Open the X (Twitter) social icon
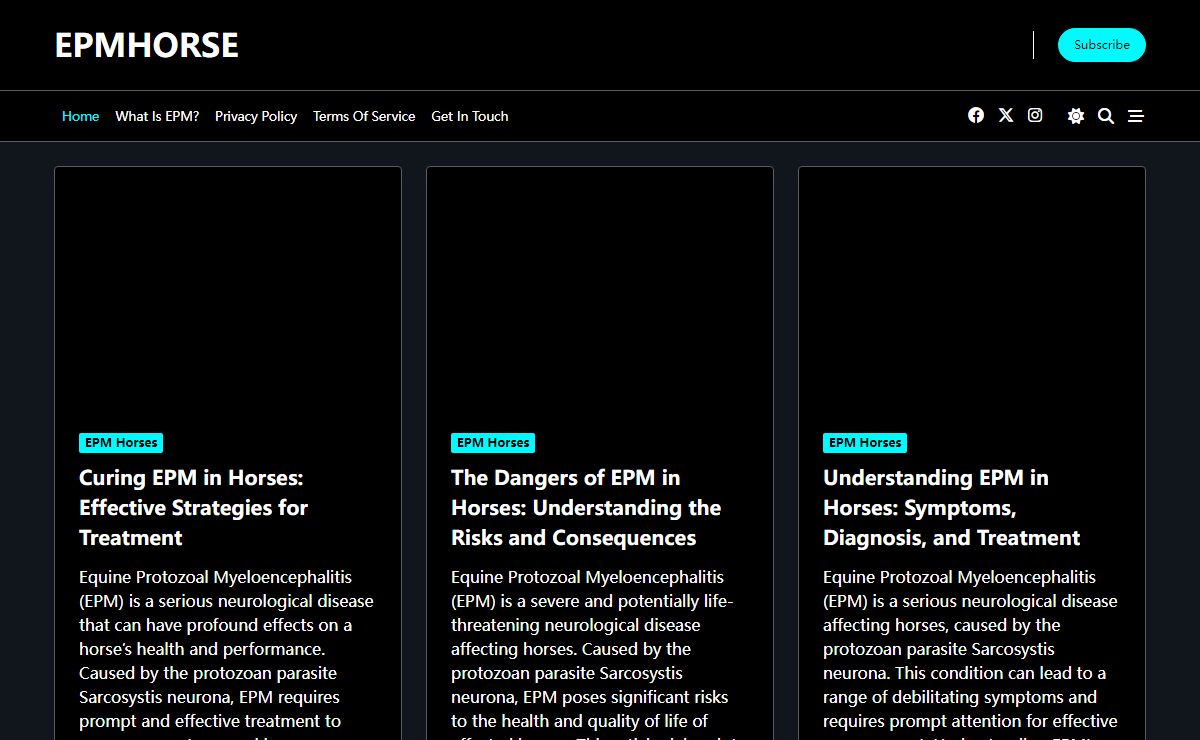 [1006, 115]
